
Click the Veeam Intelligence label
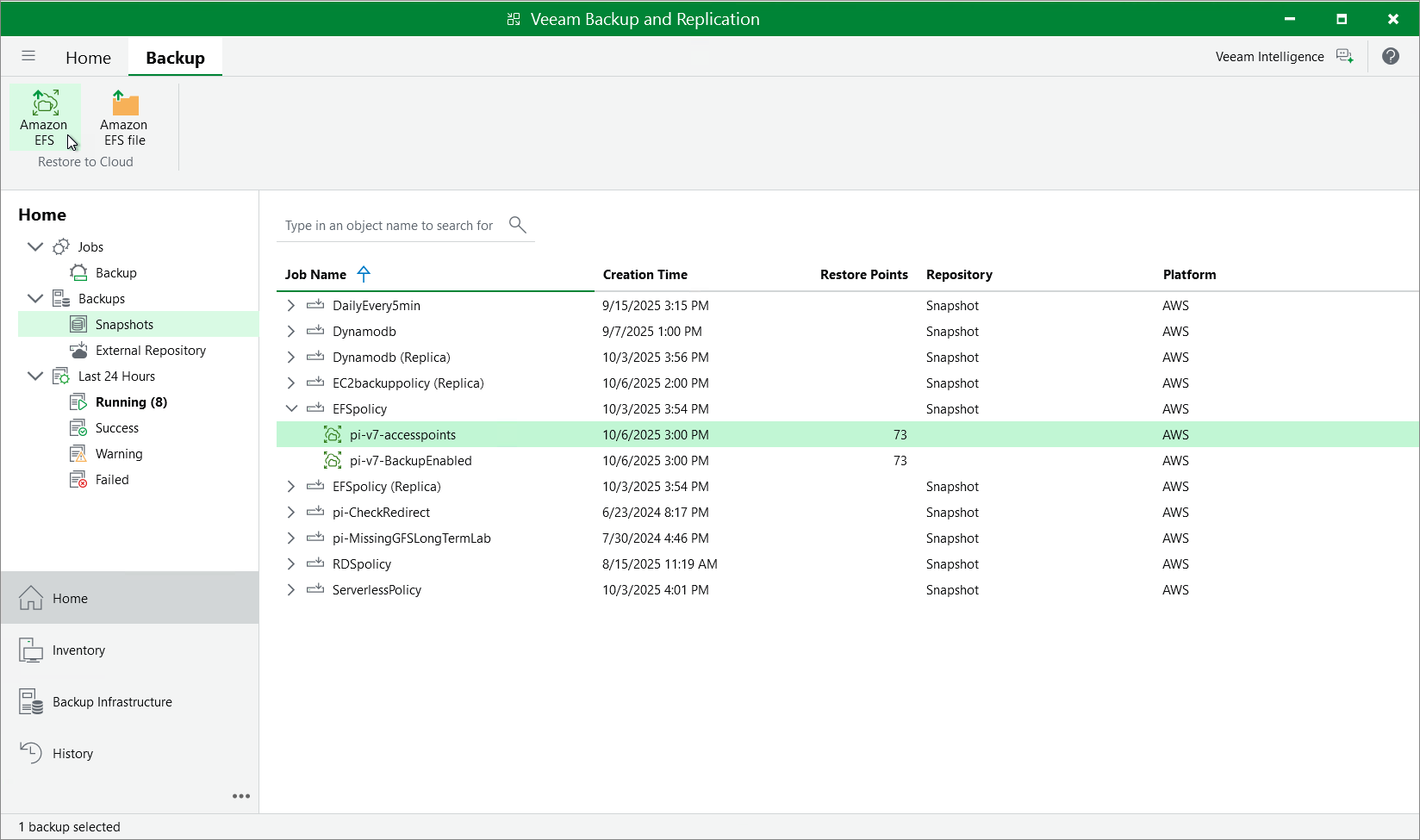pos(1269,57)
